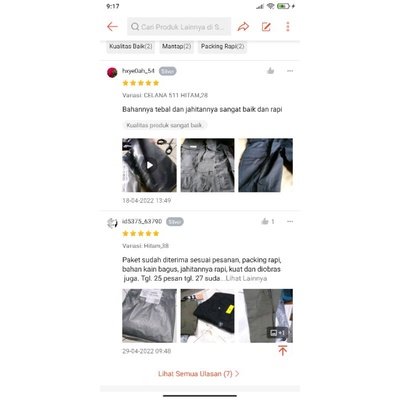Play the video in the first review
The width and height of the screenshot is (400, 400).
(x=149, y=165)
